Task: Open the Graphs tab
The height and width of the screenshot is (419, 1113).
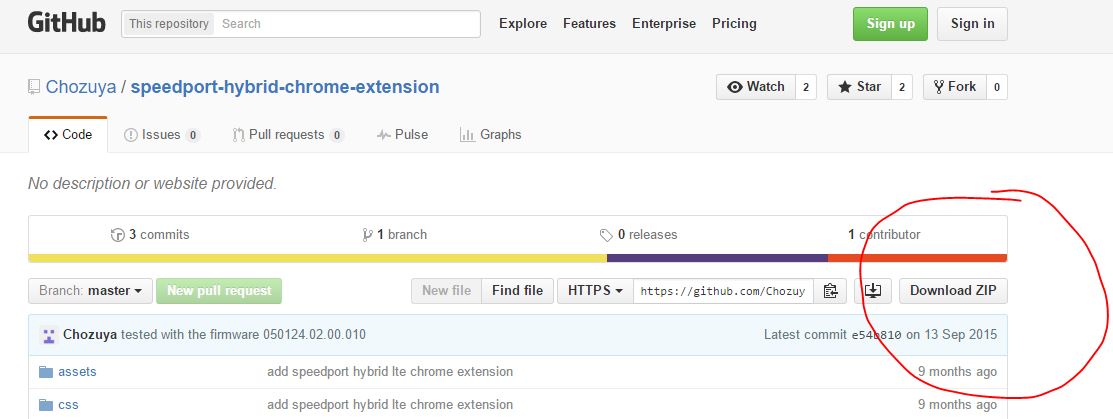Action: (x=490, y=135)
